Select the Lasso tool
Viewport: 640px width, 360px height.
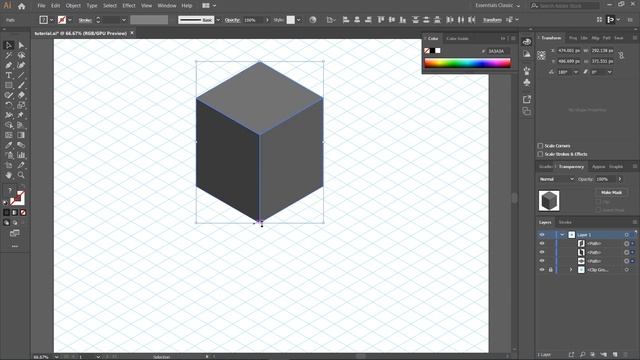21,55
